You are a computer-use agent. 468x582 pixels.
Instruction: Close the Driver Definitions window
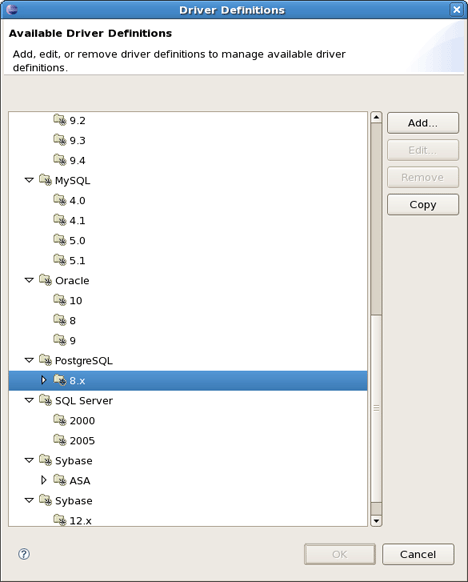456,10
